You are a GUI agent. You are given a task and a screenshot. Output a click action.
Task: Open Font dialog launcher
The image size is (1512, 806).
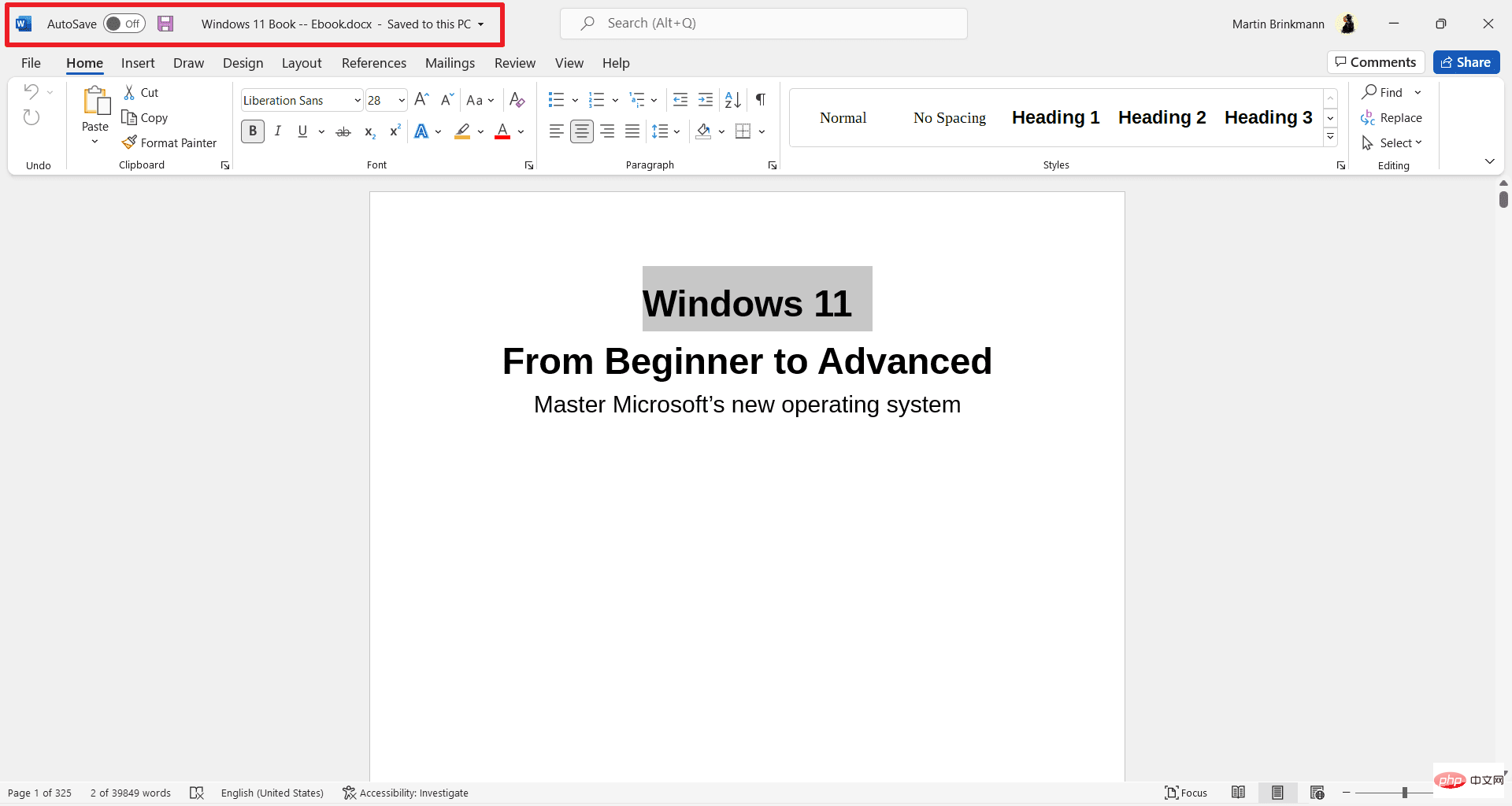coord(529,165)
